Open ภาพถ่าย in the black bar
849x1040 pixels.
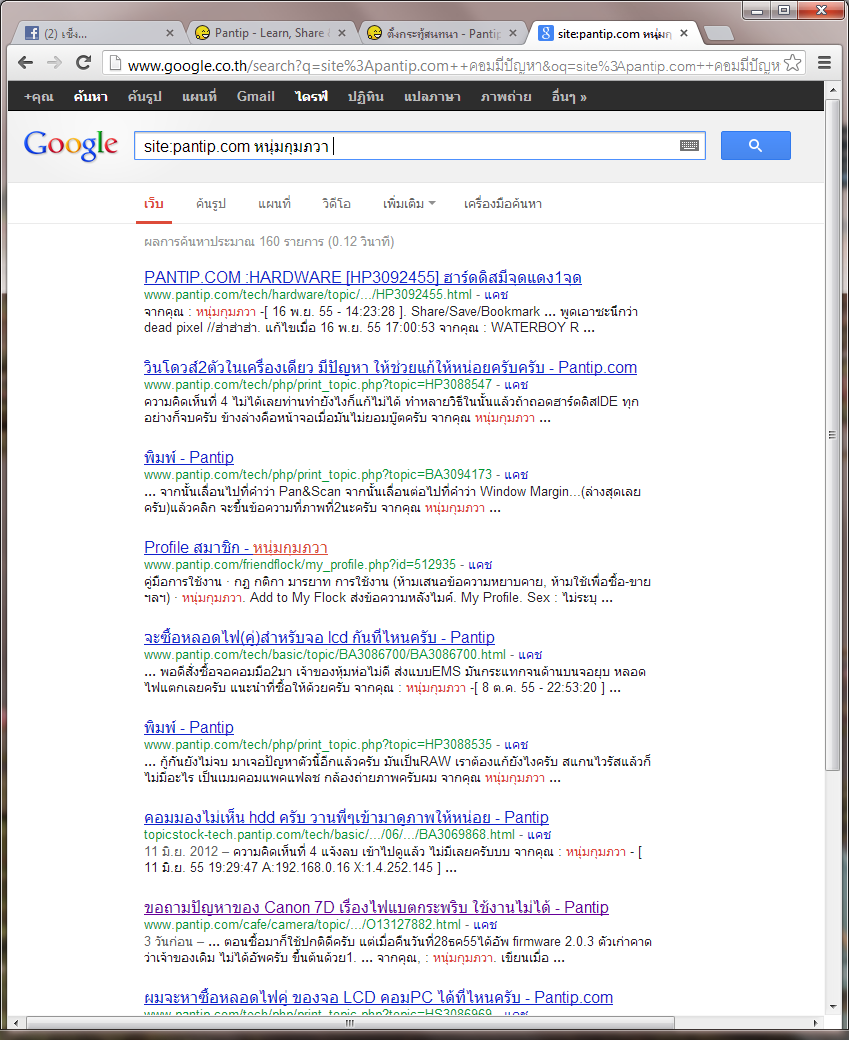pos(506,97)
